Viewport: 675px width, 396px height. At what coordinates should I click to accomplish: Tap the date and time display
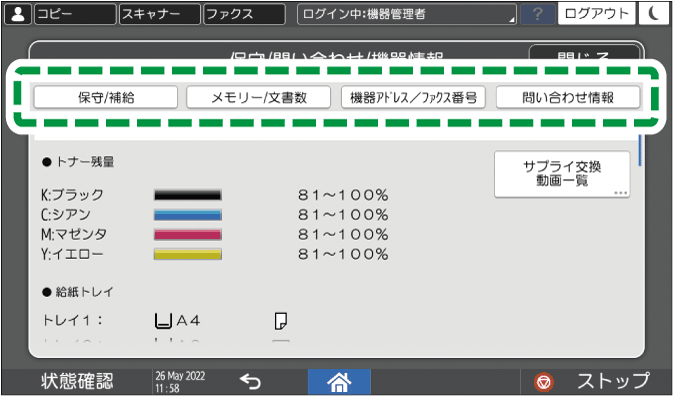180,382
